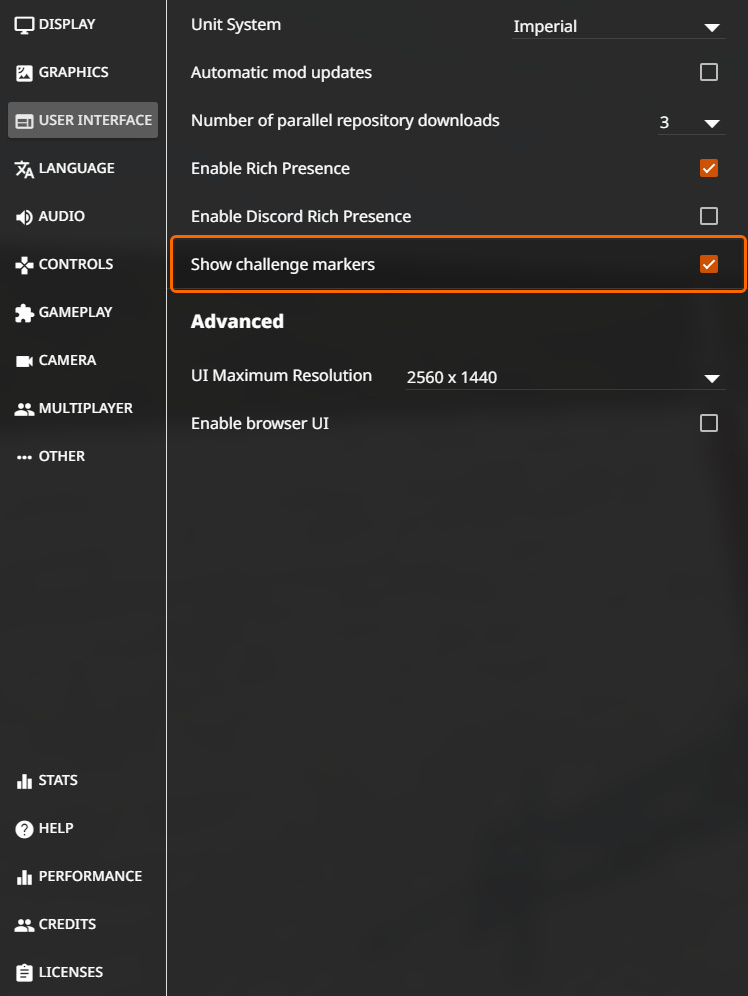The image size is (748, 996).
Task: Switch to the Multiplayer settings tab
Action: coord(74,408)
